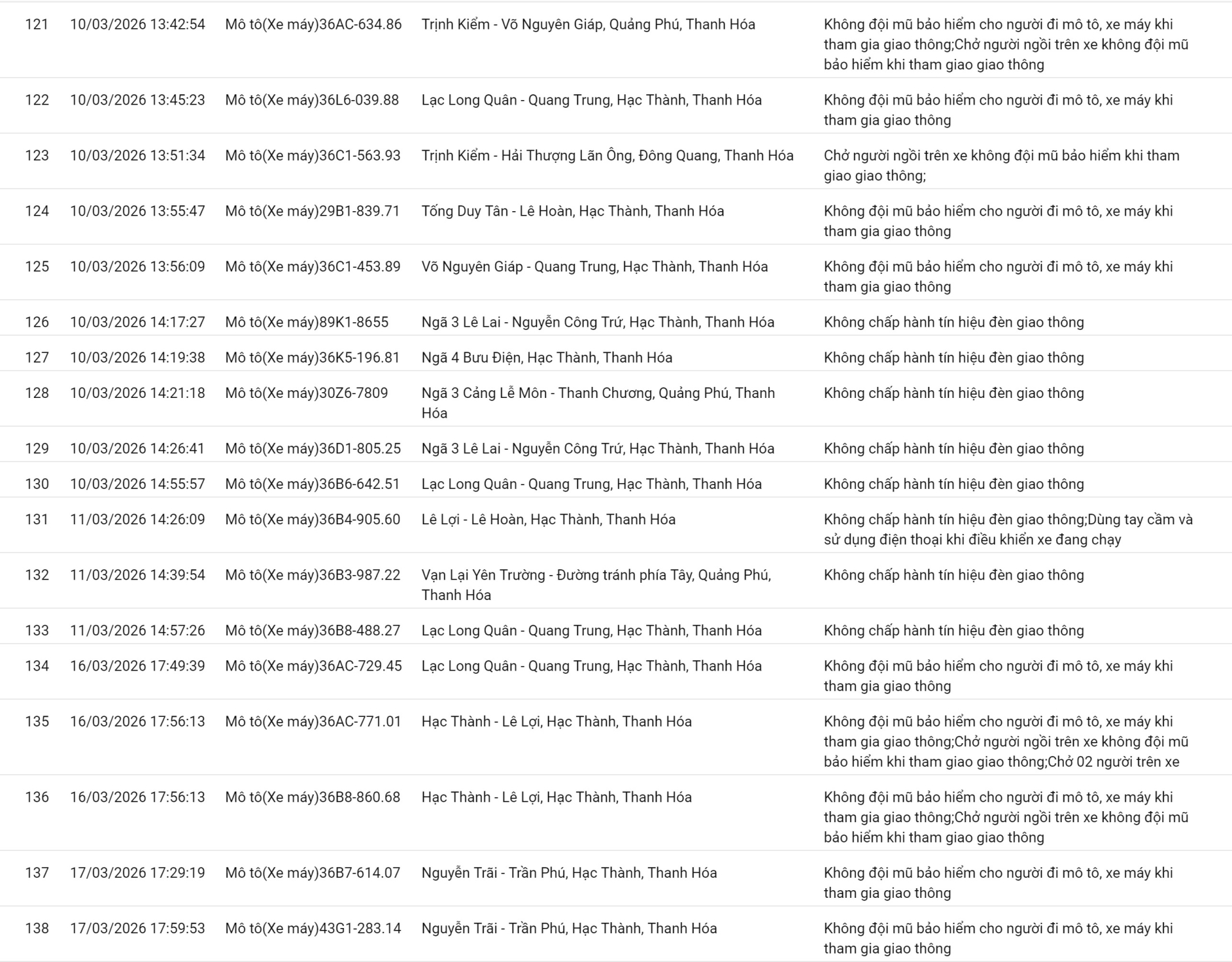Click row number 136
This screenshot has height=962, width=1232.
click(x=37, y=797)
